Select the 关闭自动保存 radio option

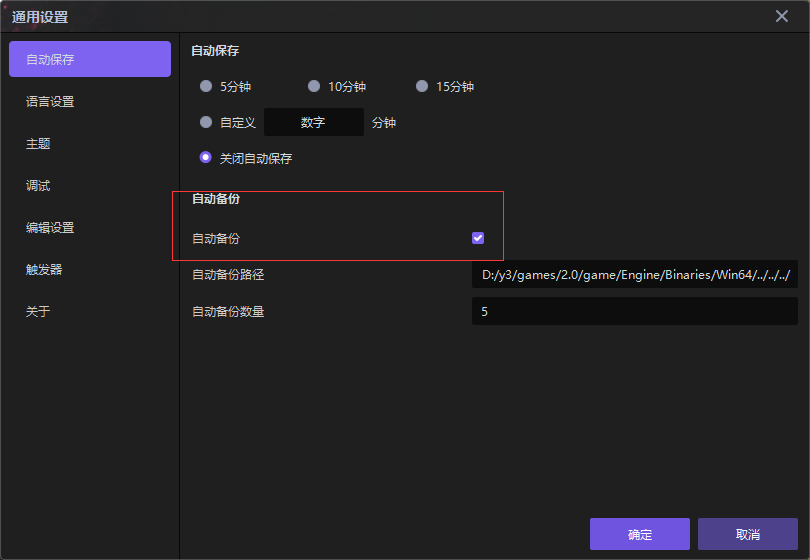point(206,158)
